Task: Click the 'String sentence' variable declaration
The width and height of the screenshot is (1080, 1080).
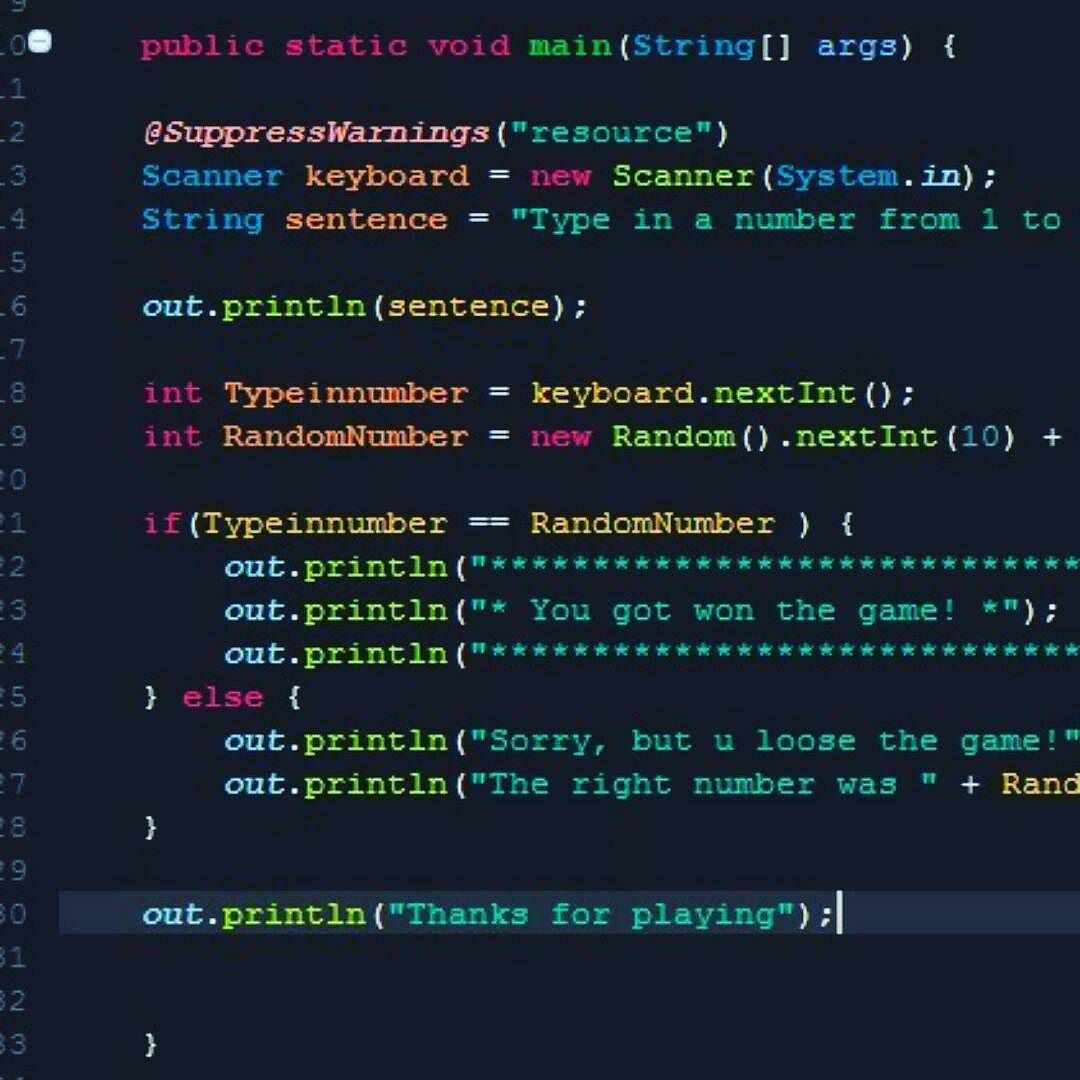Action: (295, 220)
